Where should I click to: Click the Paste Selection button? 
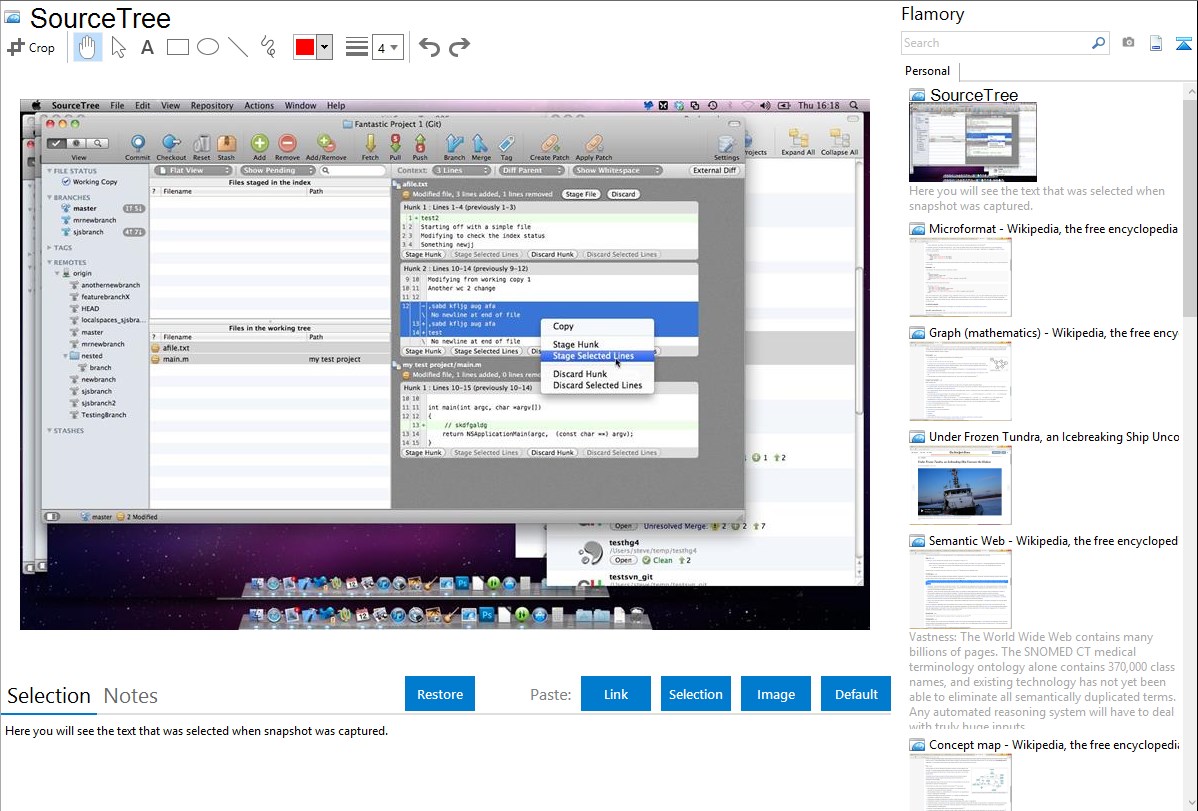tap(695, 694)
